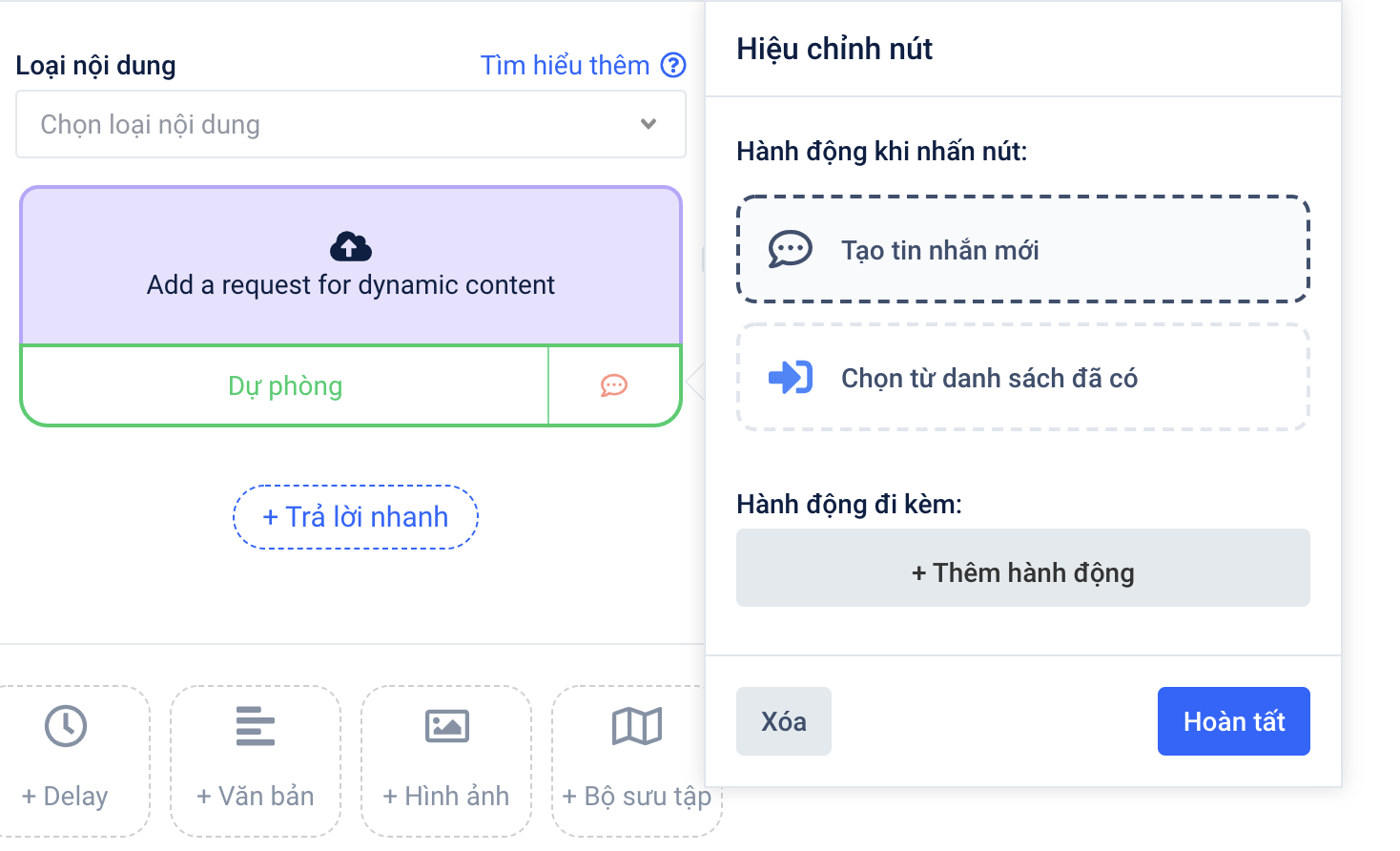Click Add a request for dynamic content
This screenshot has height=851, width=1400.
coord(350,284)
